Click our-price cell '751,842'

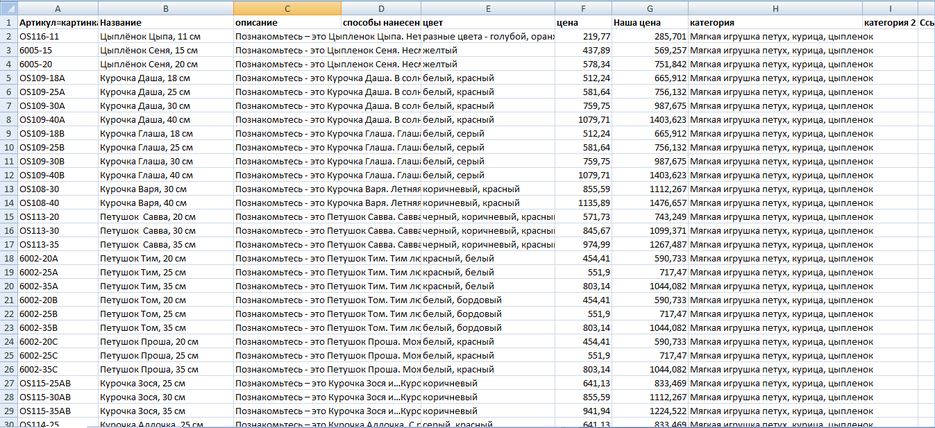[649, 64]
